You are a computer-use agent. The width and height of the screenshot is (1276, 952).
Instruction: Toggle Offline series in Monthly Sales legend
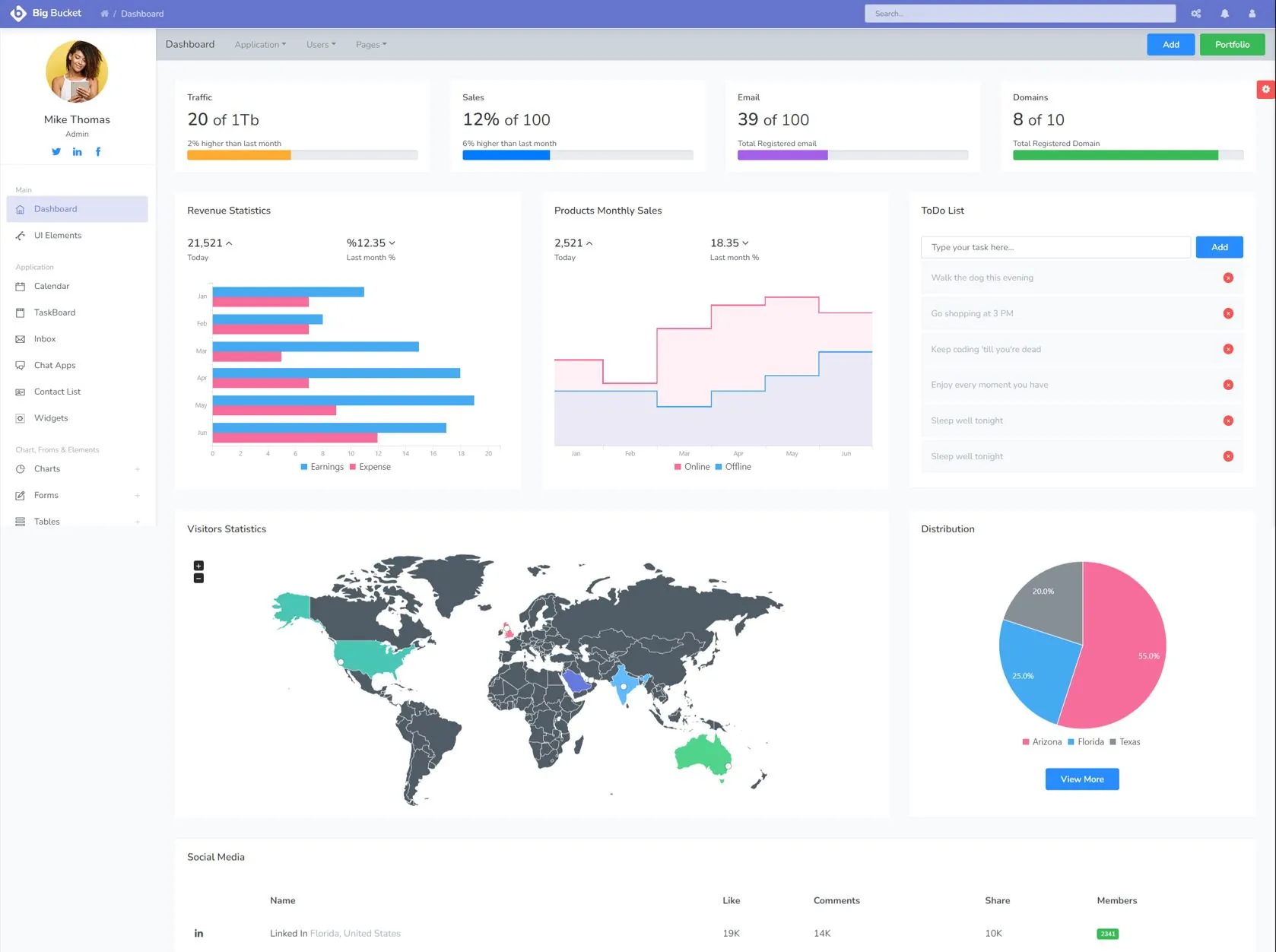(x=733, y=467)
